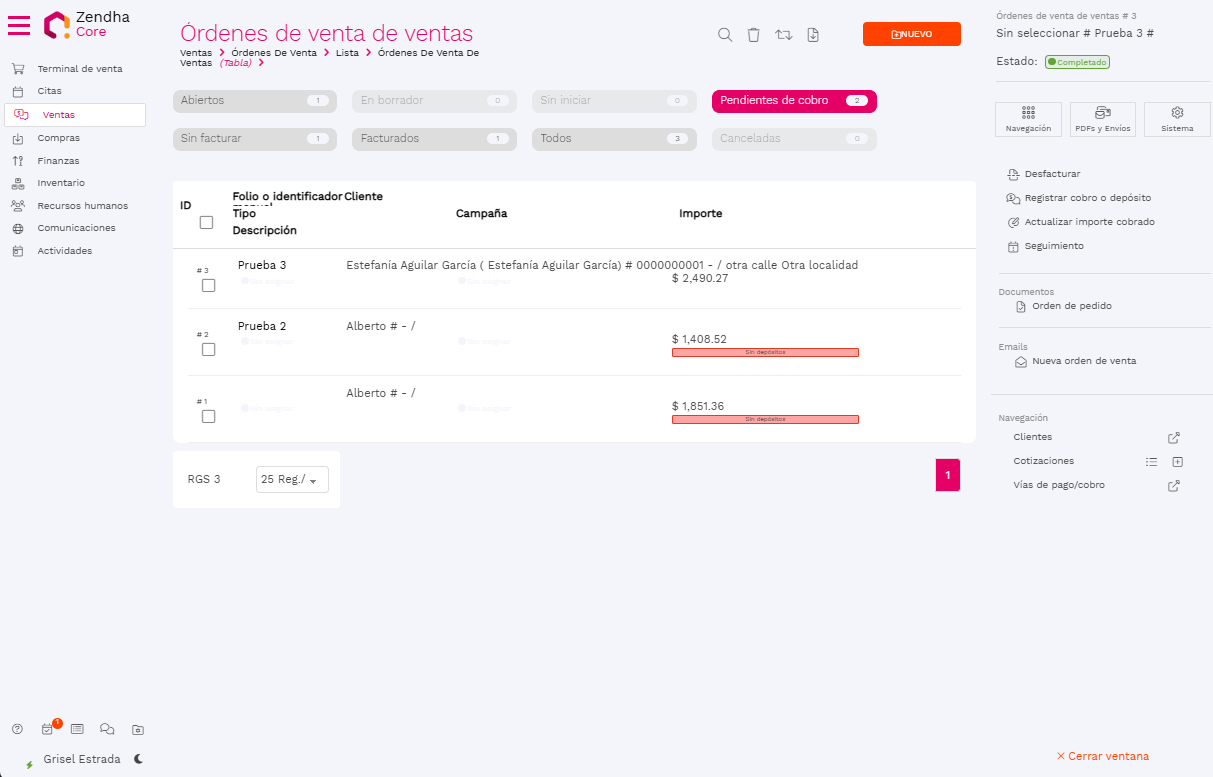Open Inventario in the sidebar
The image size is (1213, 777).
coord(61,183)
